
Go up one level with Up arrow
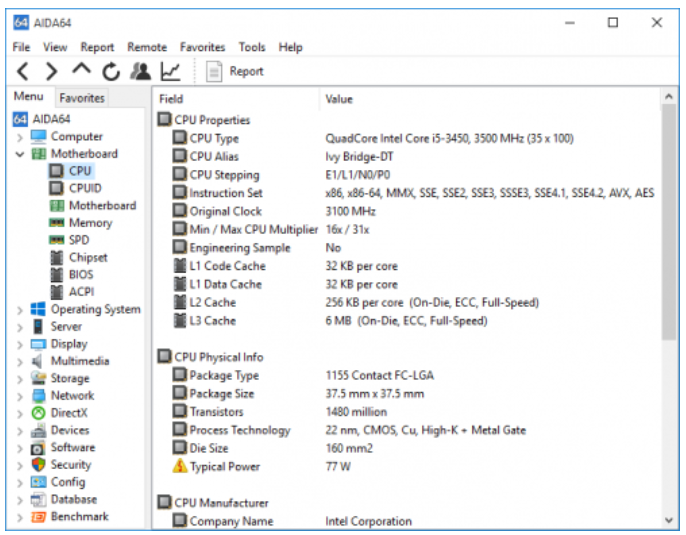click(82, 70)
